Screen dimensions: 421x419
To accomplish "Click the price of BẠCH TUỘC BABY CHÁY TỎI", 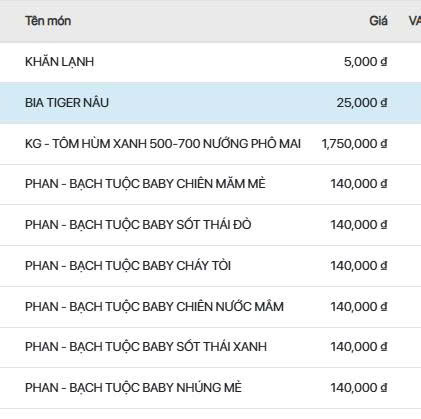I will (x=359, y=266).
